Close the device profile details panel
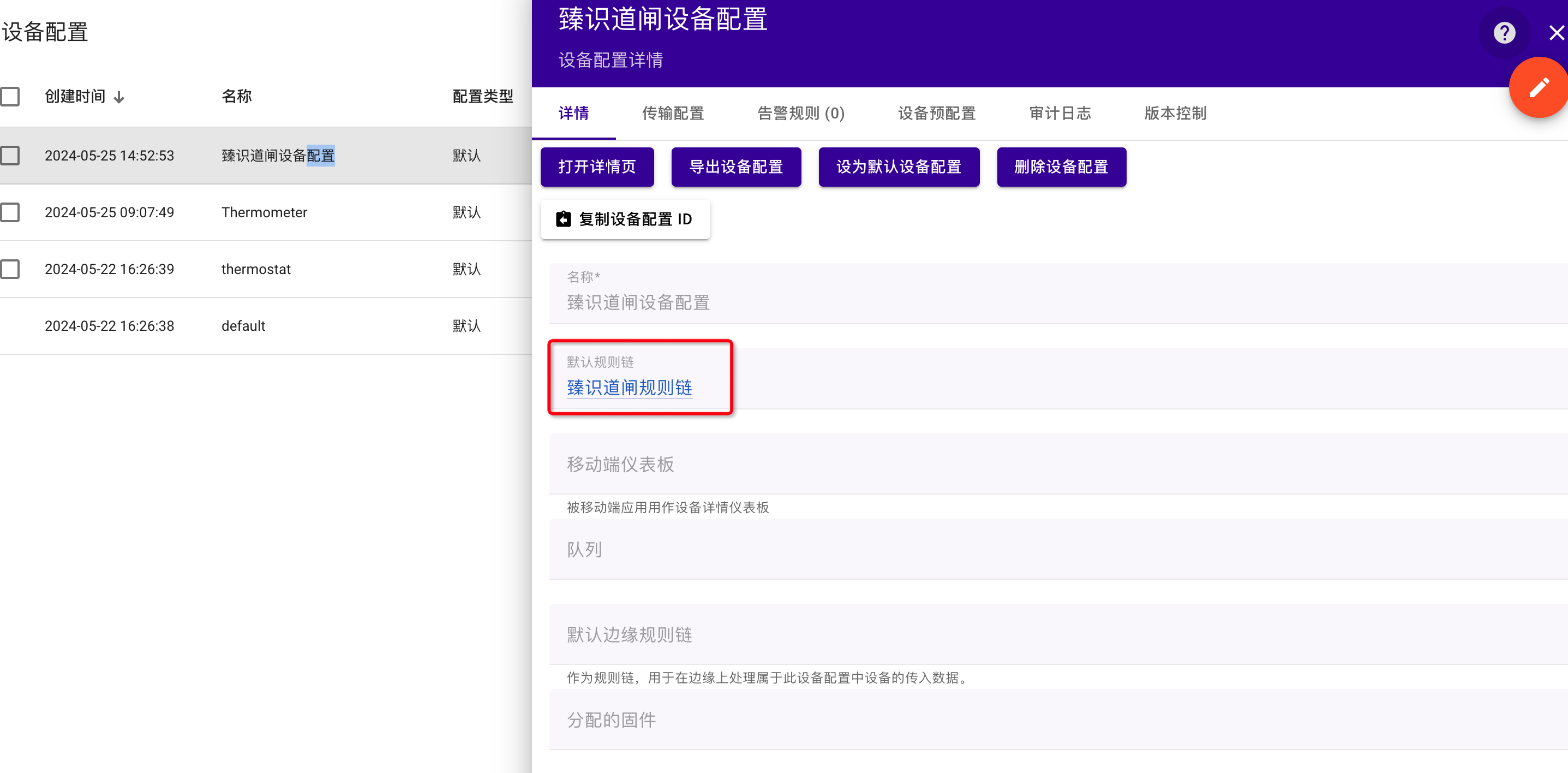Viewport: 1568px width, 773px height. coord(1557,33)
